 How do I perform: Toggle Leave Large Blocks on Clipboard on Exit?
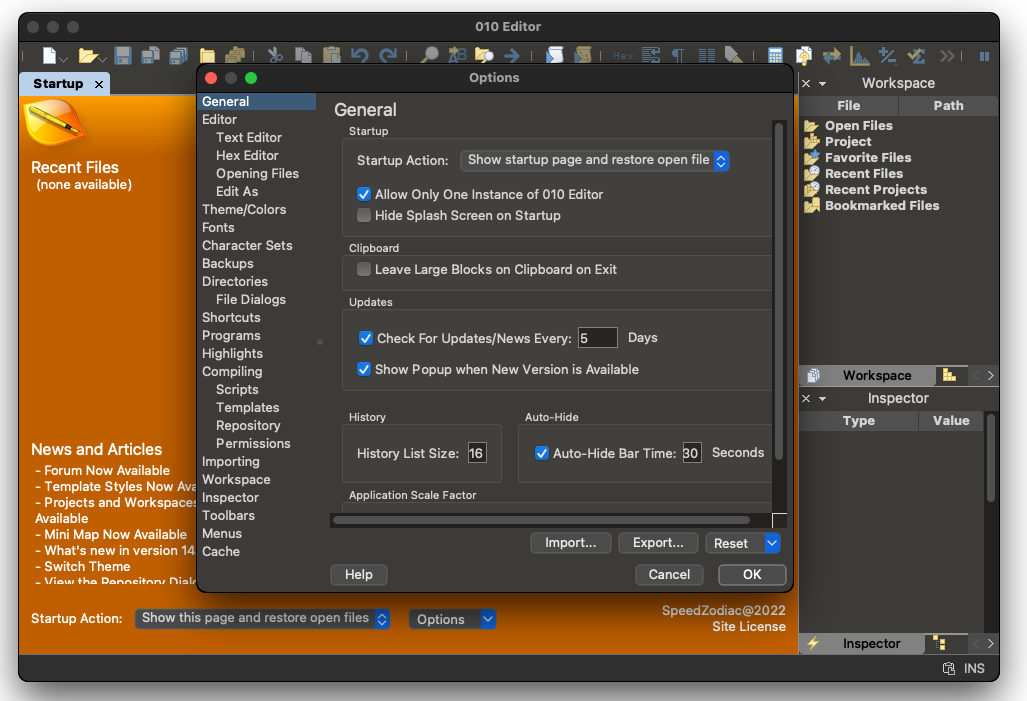pos(364,269)
